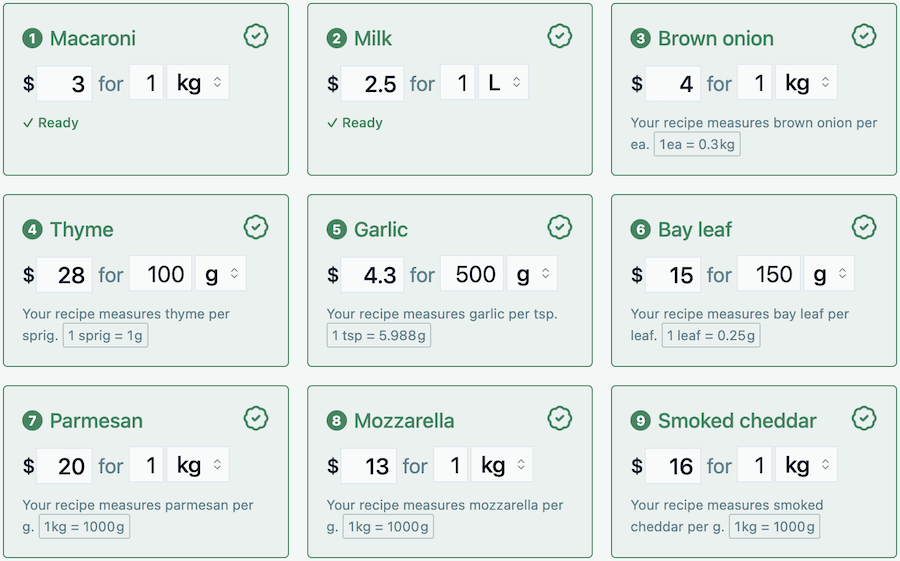The image size is (900, 561).
Task: Click the Bay leaf quantity field showing 150
Action: (x=768, y=274)
